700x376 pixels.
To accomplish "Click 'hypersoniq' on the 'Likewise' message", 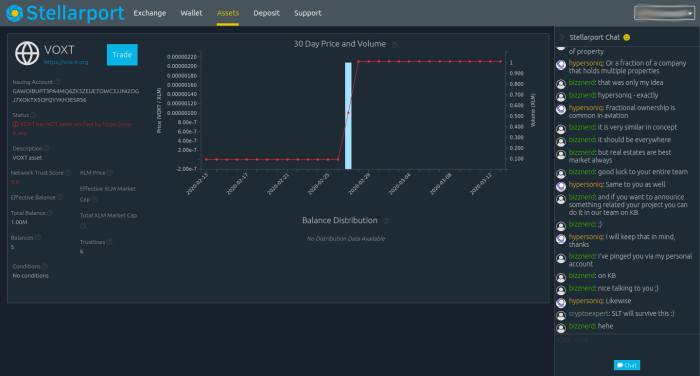I will 586,301.
